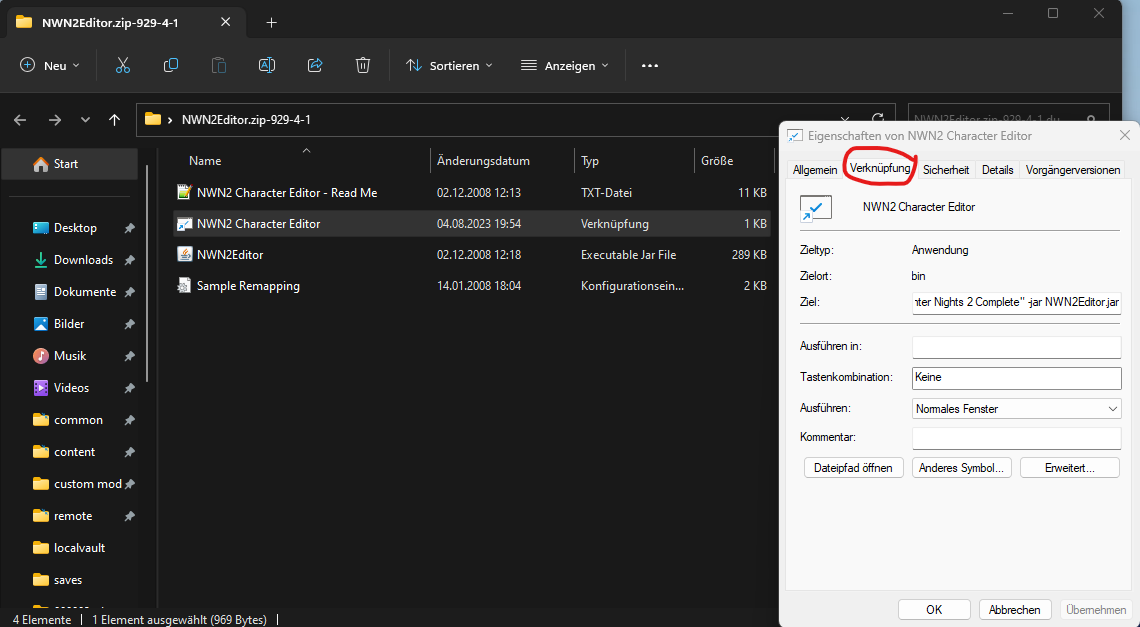Open the Sortieren dropdown
1140x627 pixels.
449,65
